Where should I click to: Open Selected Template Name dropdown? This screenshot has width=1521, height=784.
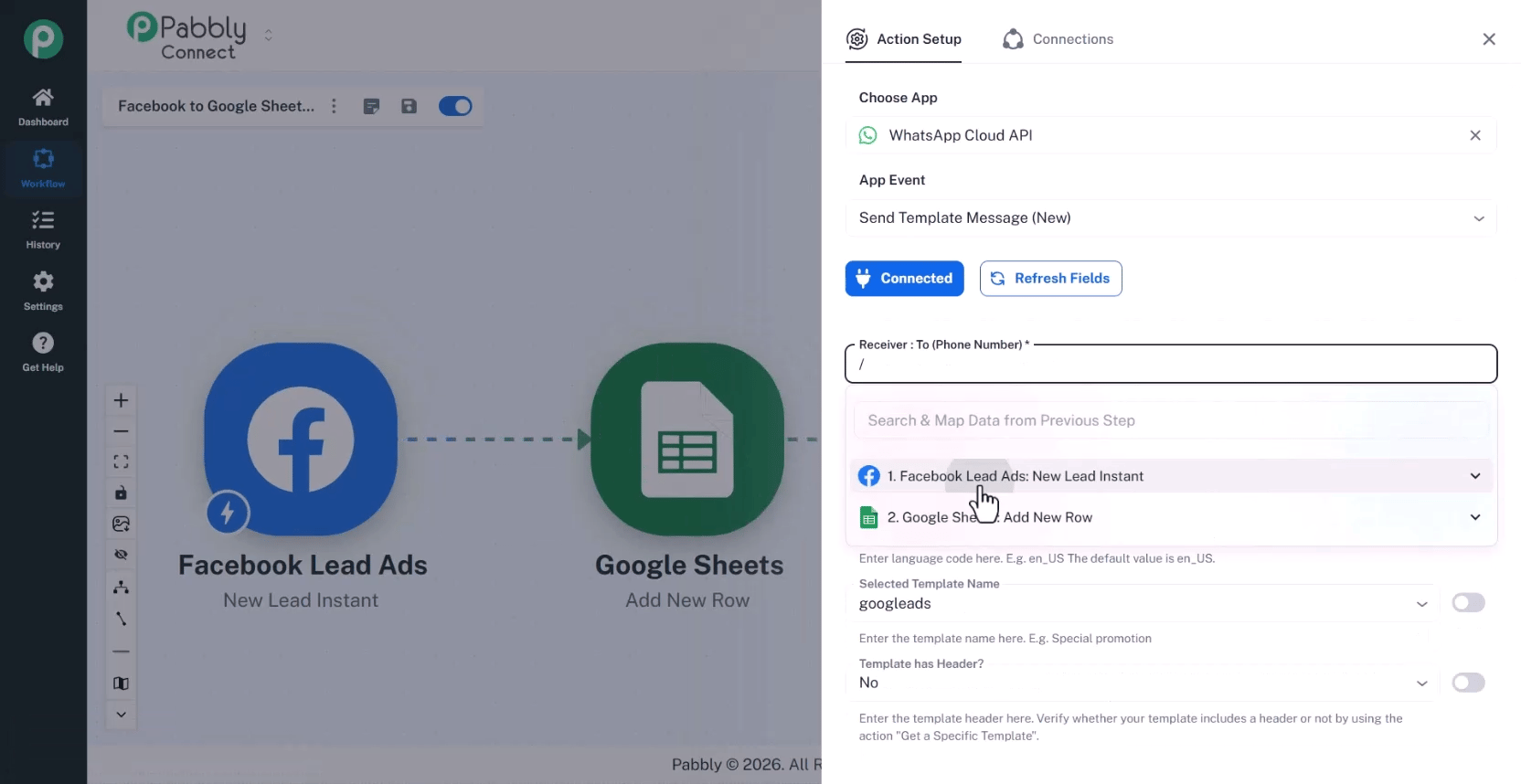point(1143,604)
